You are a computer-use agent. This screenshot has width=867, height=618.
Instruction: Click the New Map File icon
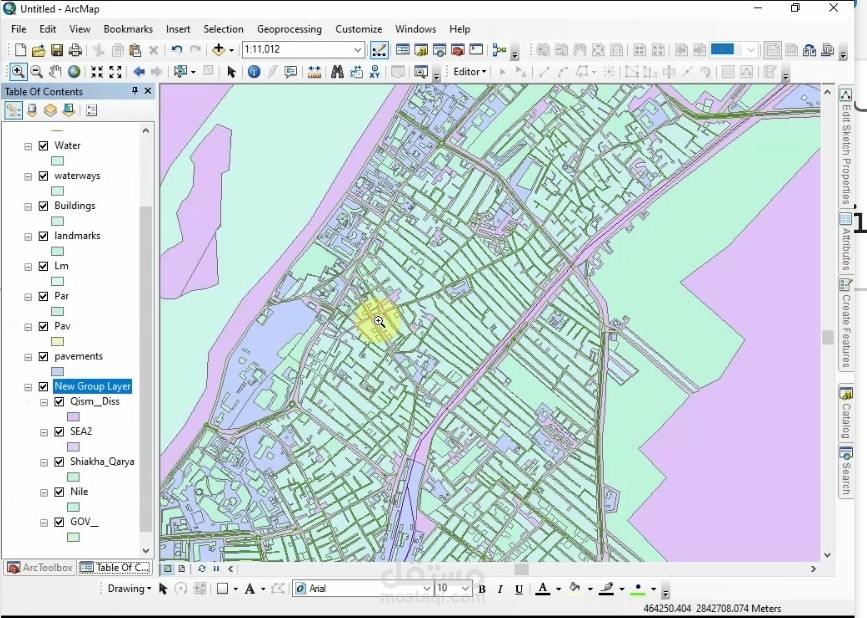(x=20, y=50)
